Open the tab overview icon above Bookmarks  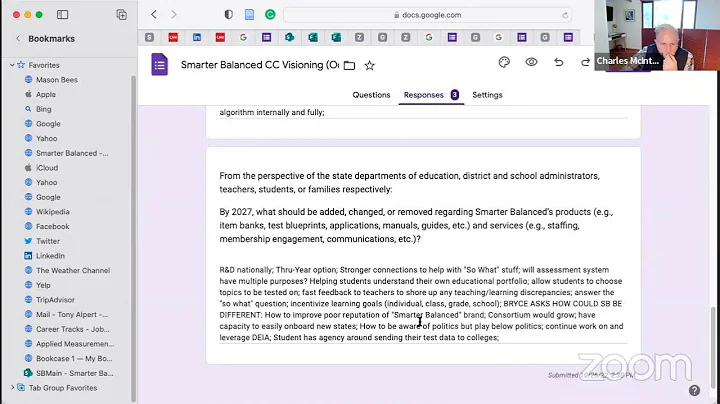coord(122,15)
